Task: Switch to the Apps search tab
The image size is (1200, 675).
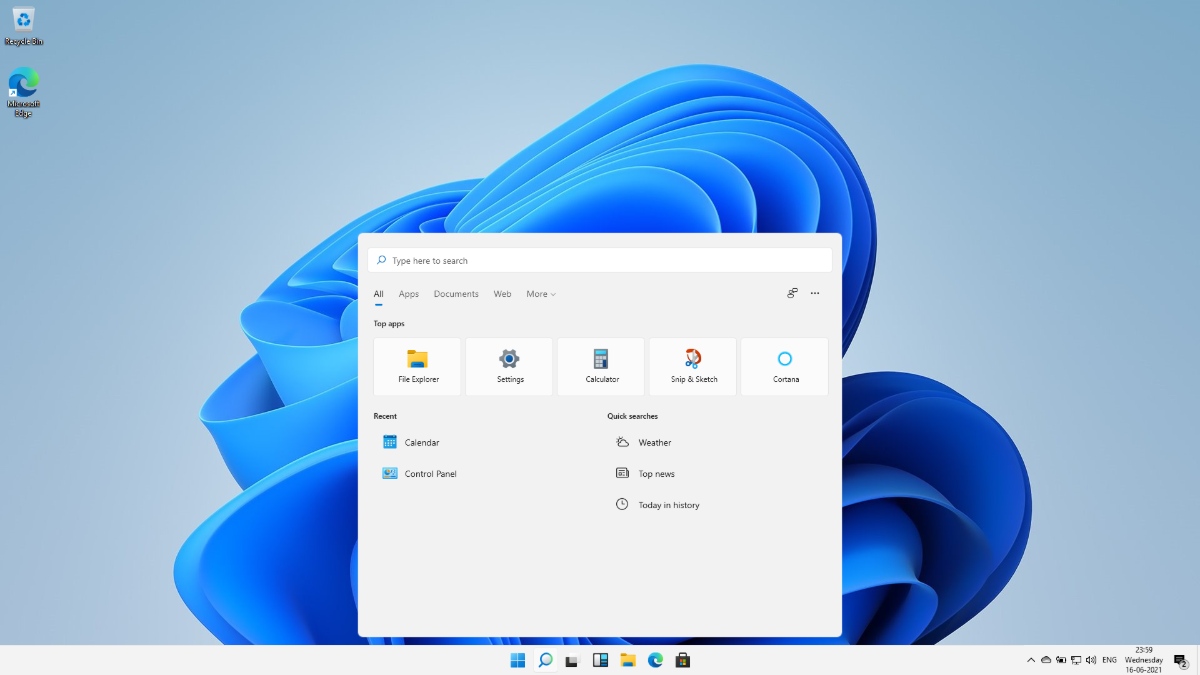Action: pyautogui.click(x=408, y=293)
